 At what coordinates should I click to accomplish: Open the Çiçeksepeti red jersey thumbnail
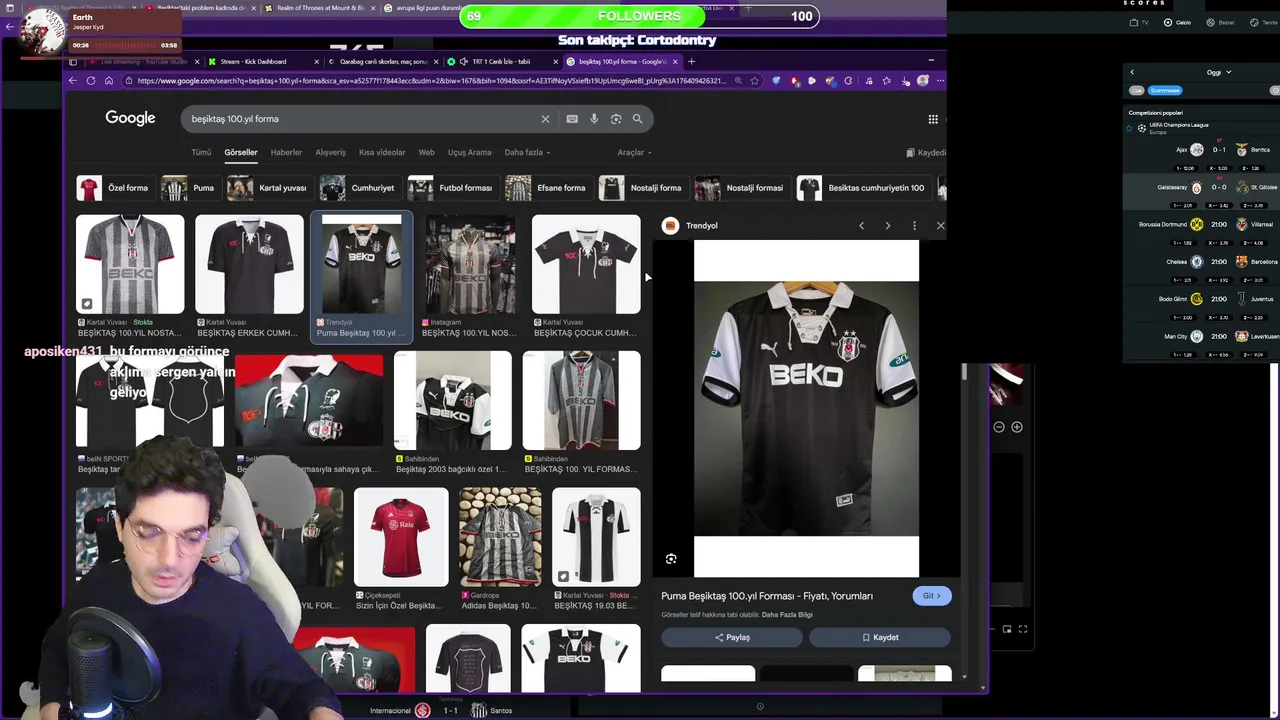[401, 537]
